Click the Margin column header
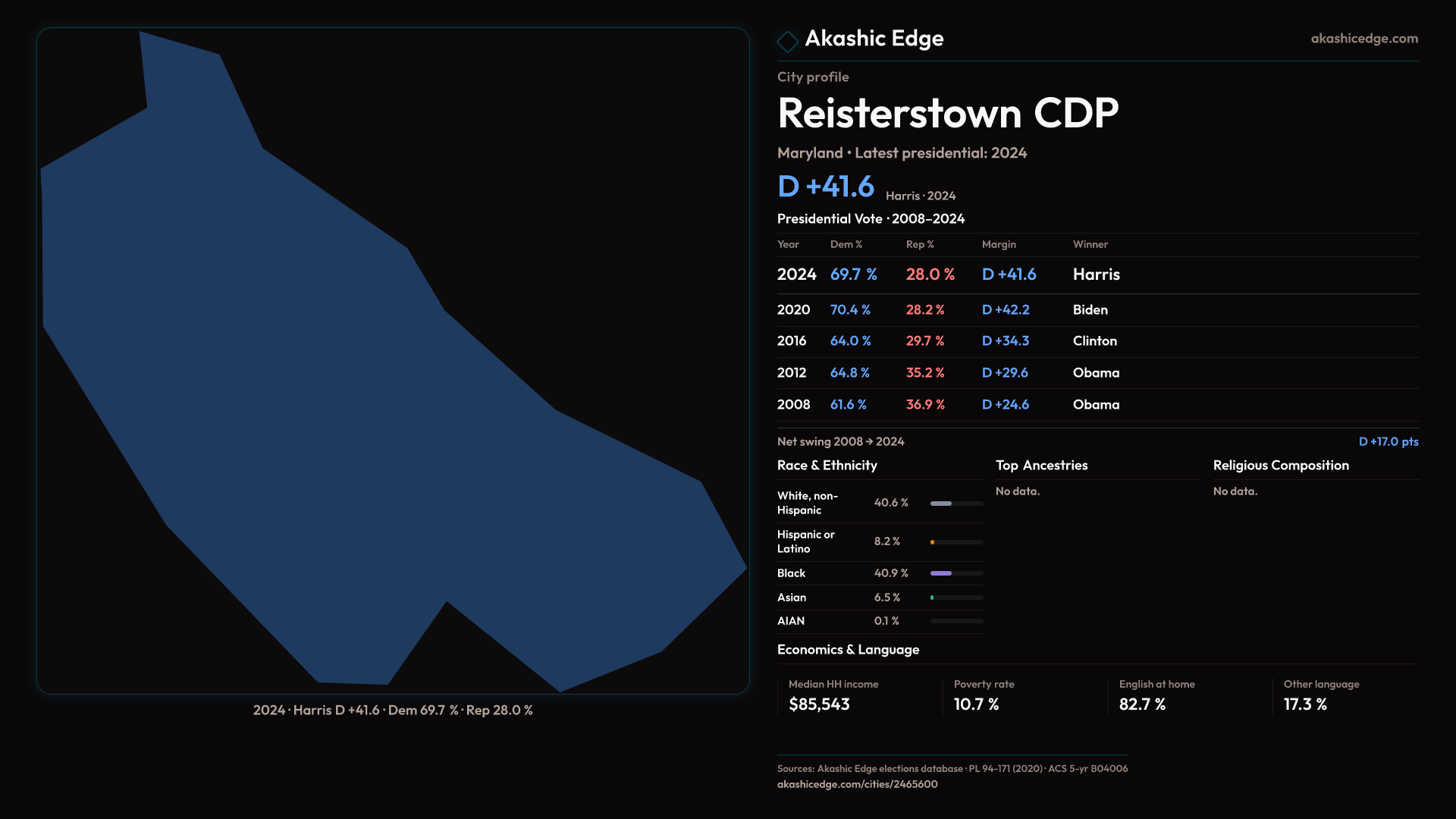The image size is (1456, 819). click(998, 244)
